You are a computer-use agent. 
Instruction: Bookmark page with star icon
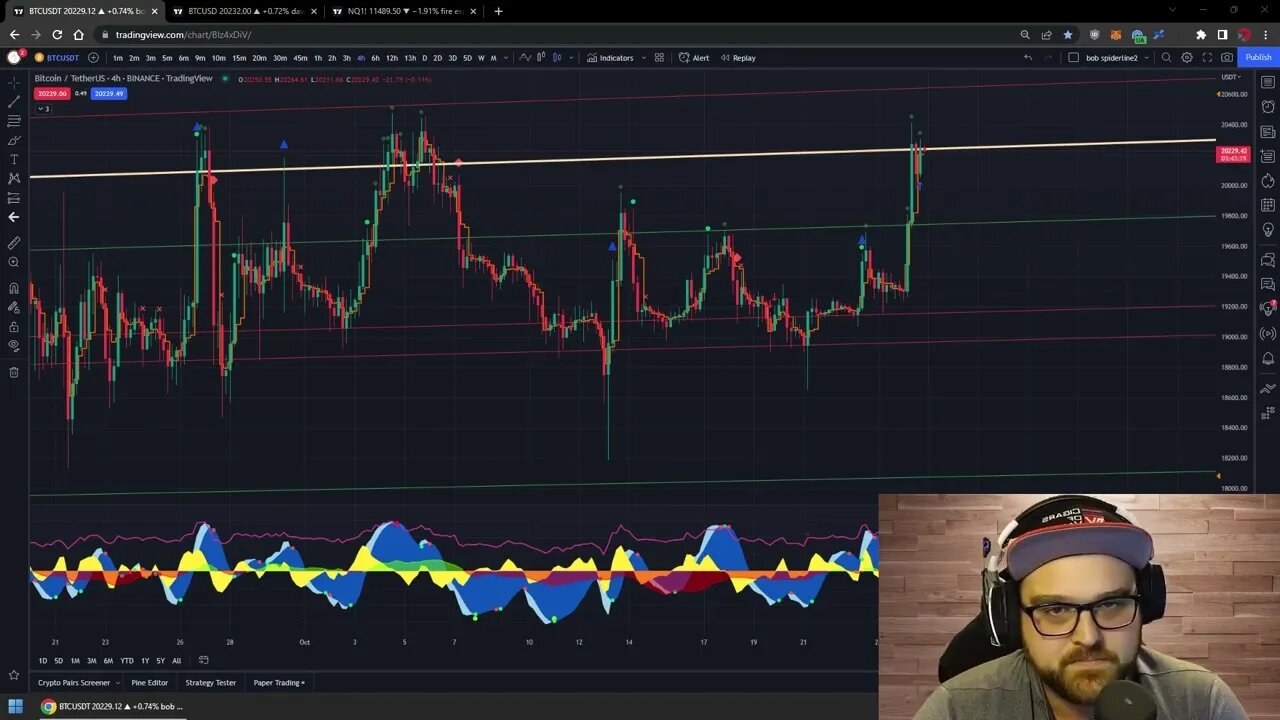coord(1068,34)
